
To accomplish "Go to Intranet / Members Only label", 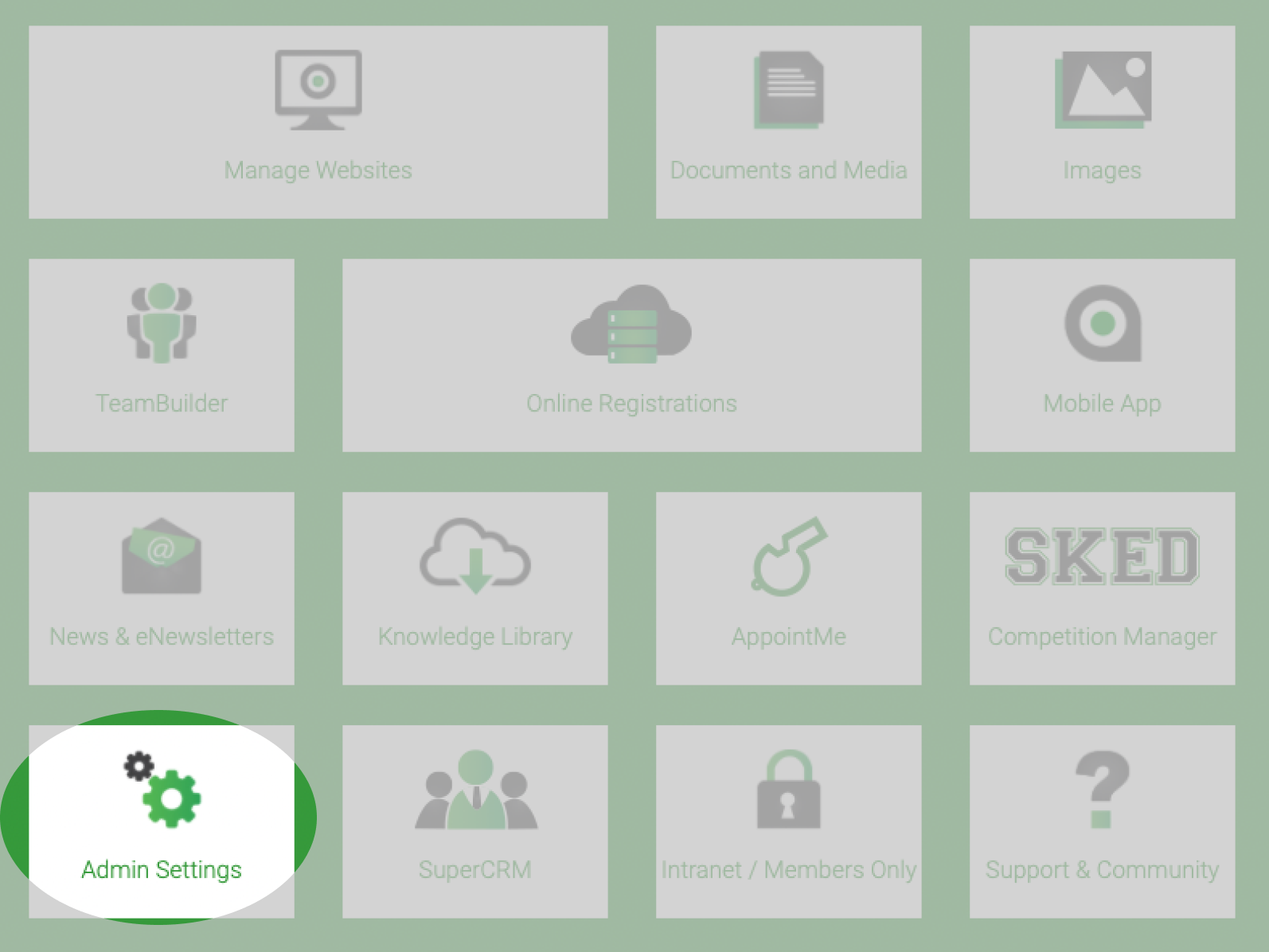I will click(789, 870).
